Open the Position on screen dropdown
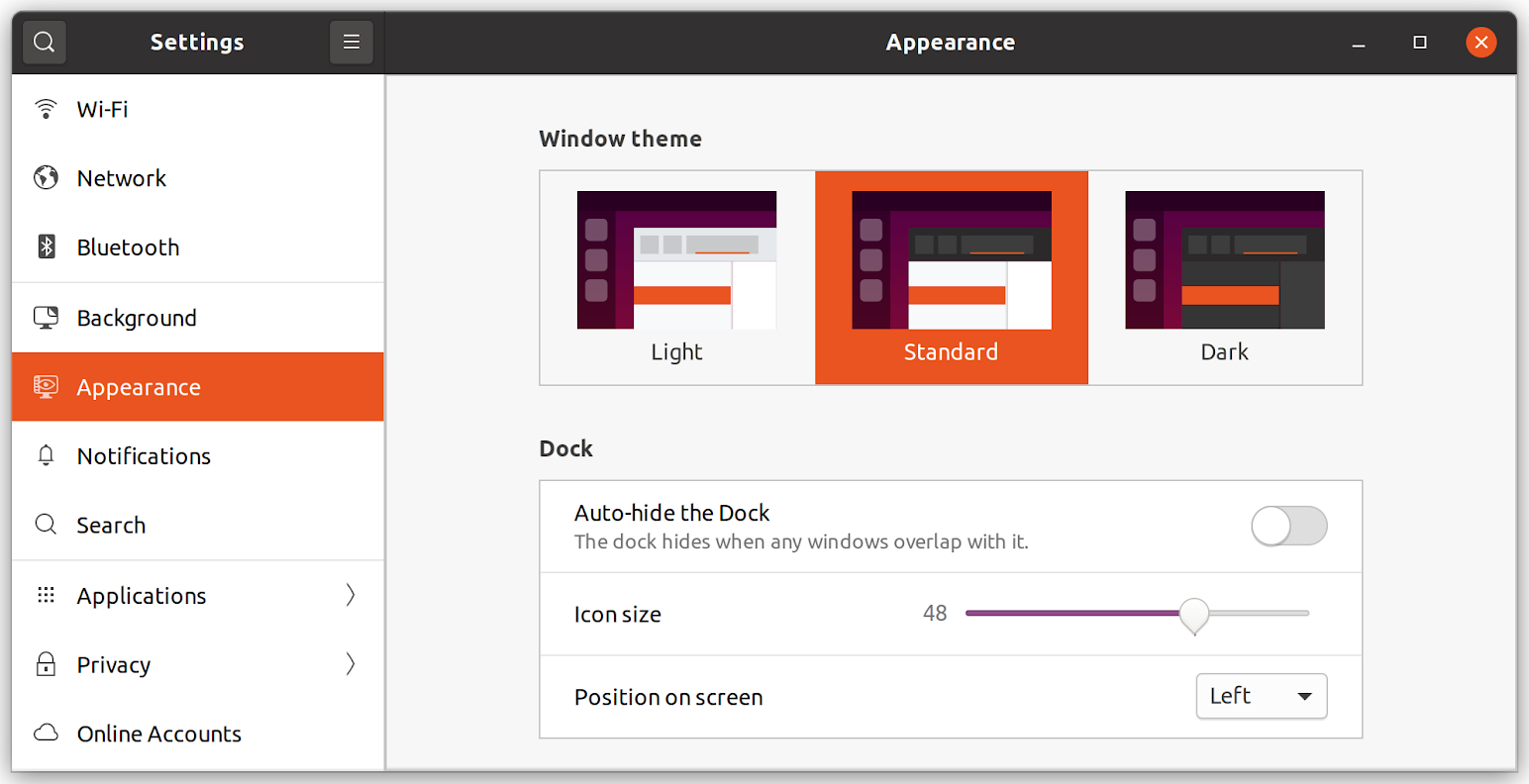 pyautogui.click(x=1262, y=696)
